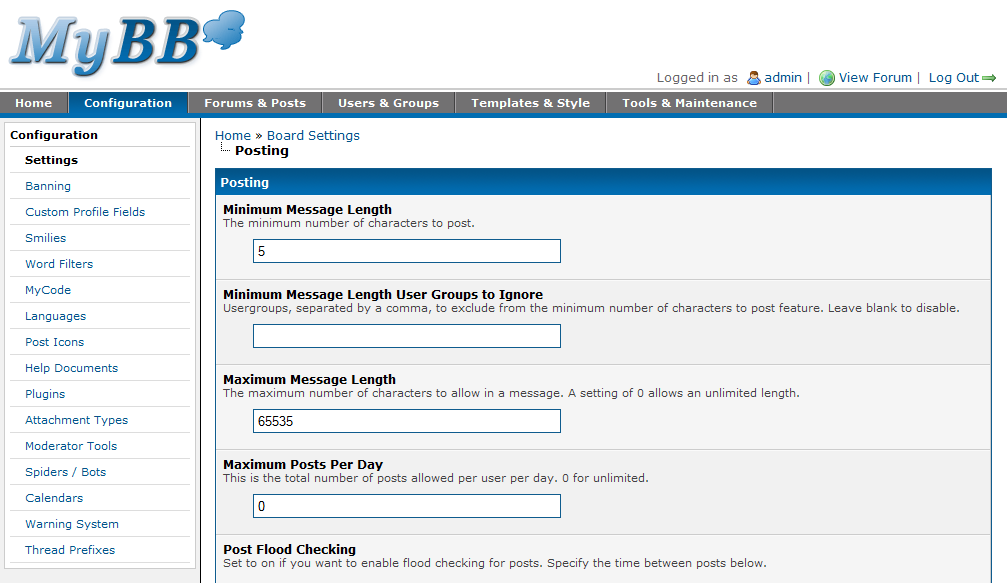Switch to Forums & Posts tab
This screenshot has height=583, width=1007.
255,103
